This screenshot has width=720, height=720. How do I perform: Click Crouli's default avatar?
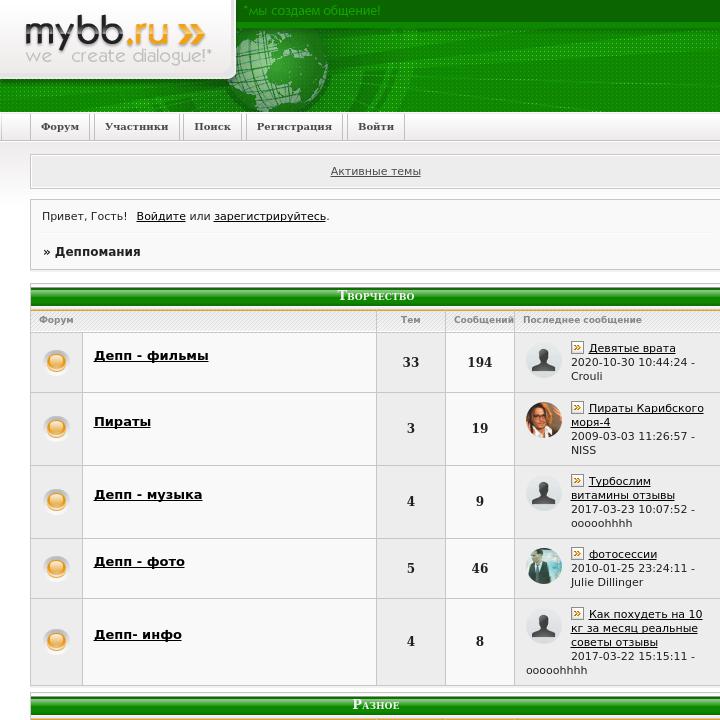coord(544,360)
